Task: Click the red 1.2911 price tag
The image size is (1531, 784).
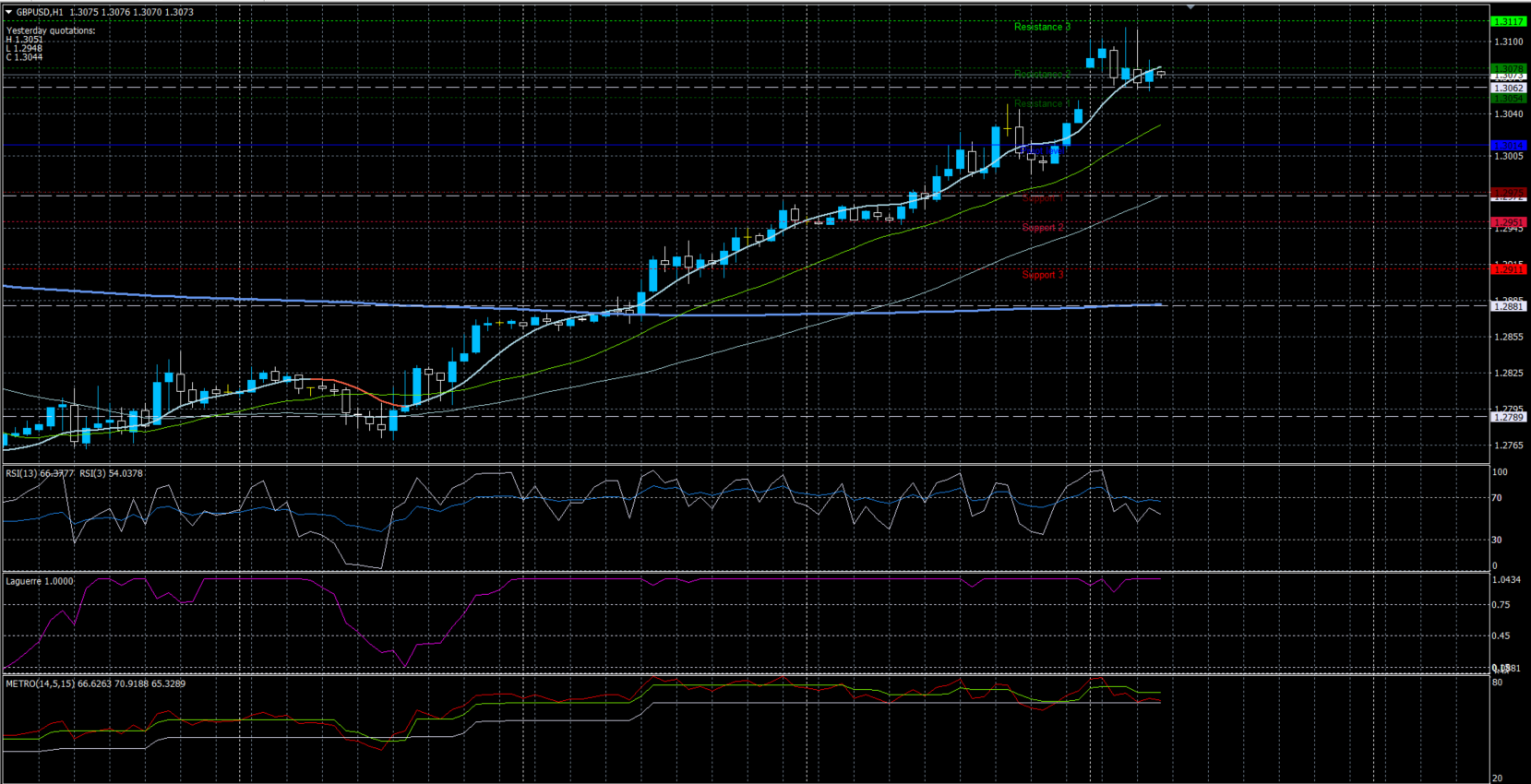Action: (x=1509, y=269)
